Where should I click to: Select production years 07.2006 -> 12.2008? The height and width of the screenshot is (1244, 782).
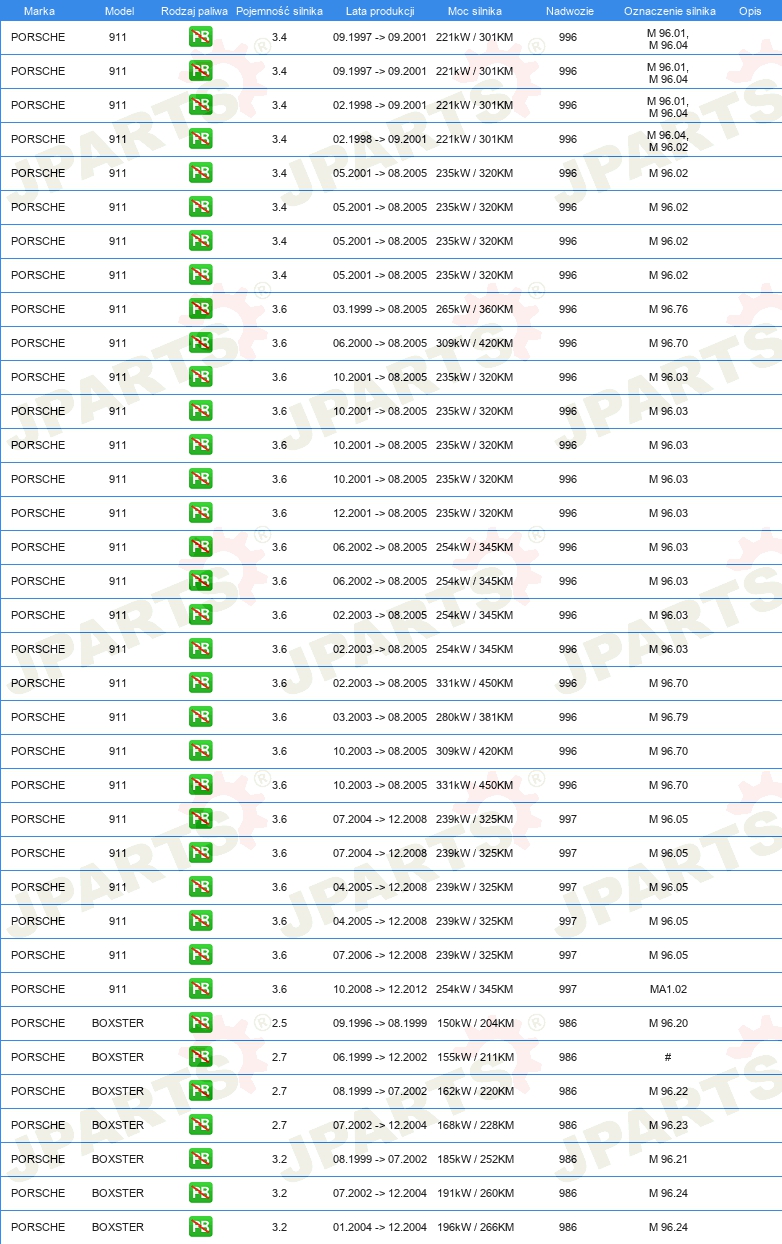coord(380,955)
